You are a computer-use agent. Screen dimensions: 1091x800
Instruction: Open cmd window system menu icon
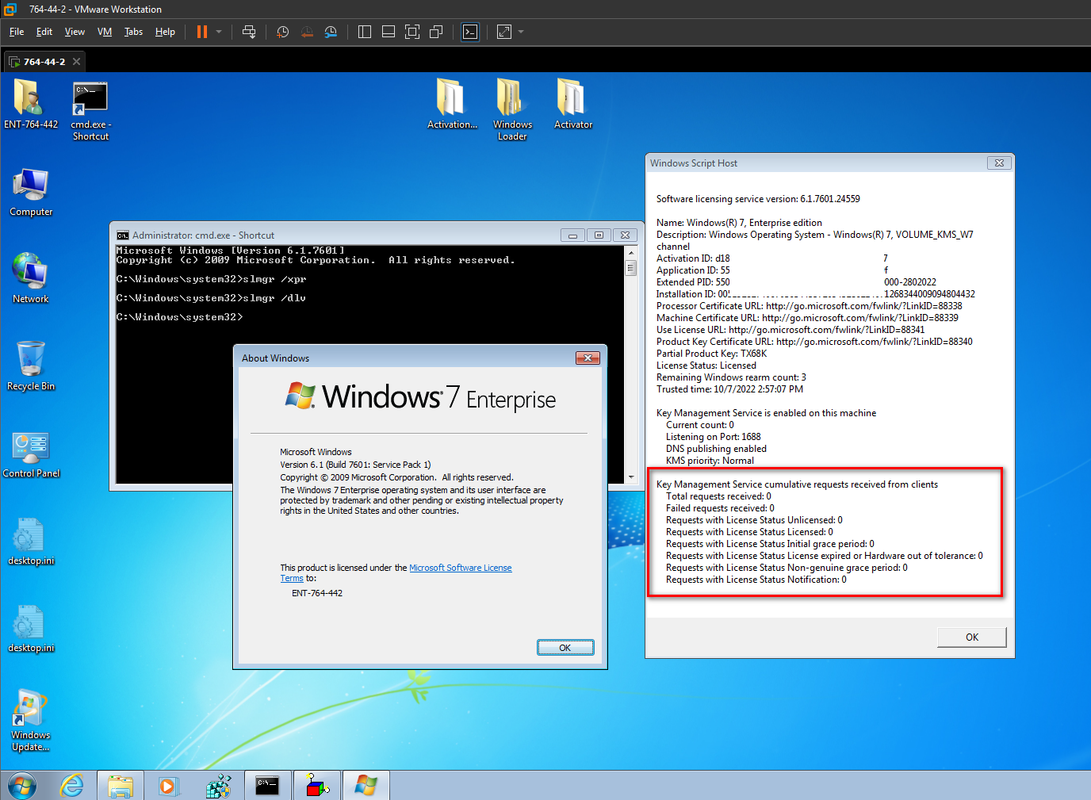pyautogui.click(x=122, y=235)
